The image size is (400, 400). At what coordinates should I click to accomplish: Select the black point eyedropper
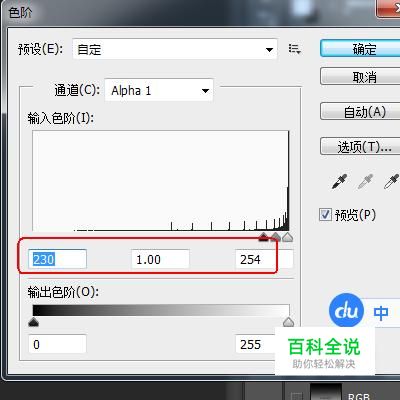340,181
